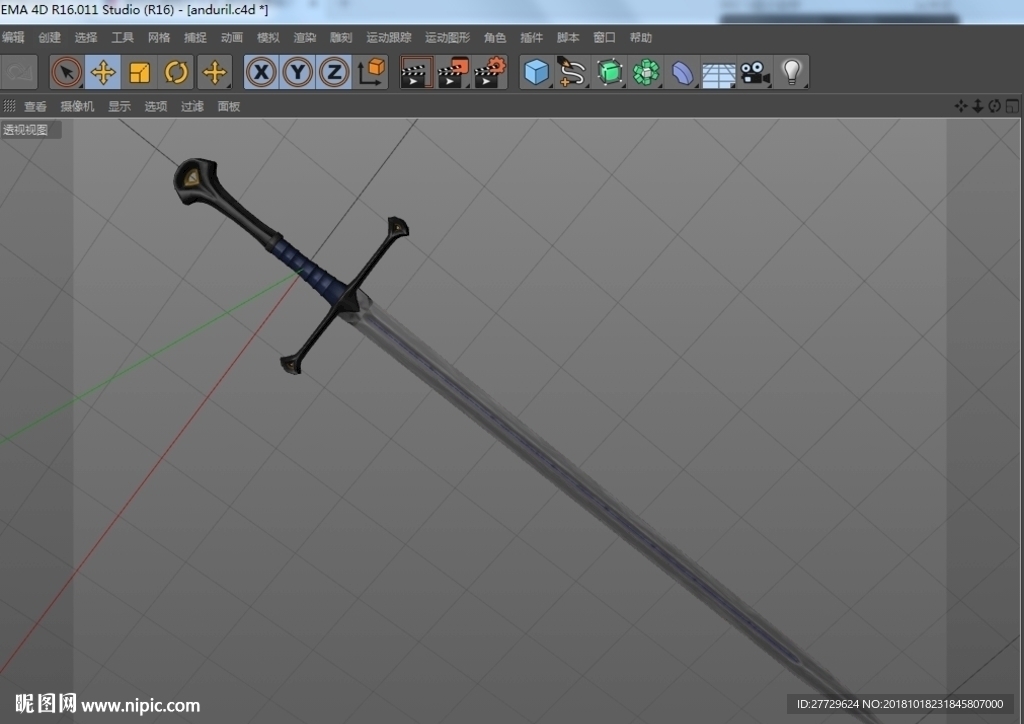The image size is (1024, 724).
Task: Open the 帮助 menu
Action: [x=641, y=37]
